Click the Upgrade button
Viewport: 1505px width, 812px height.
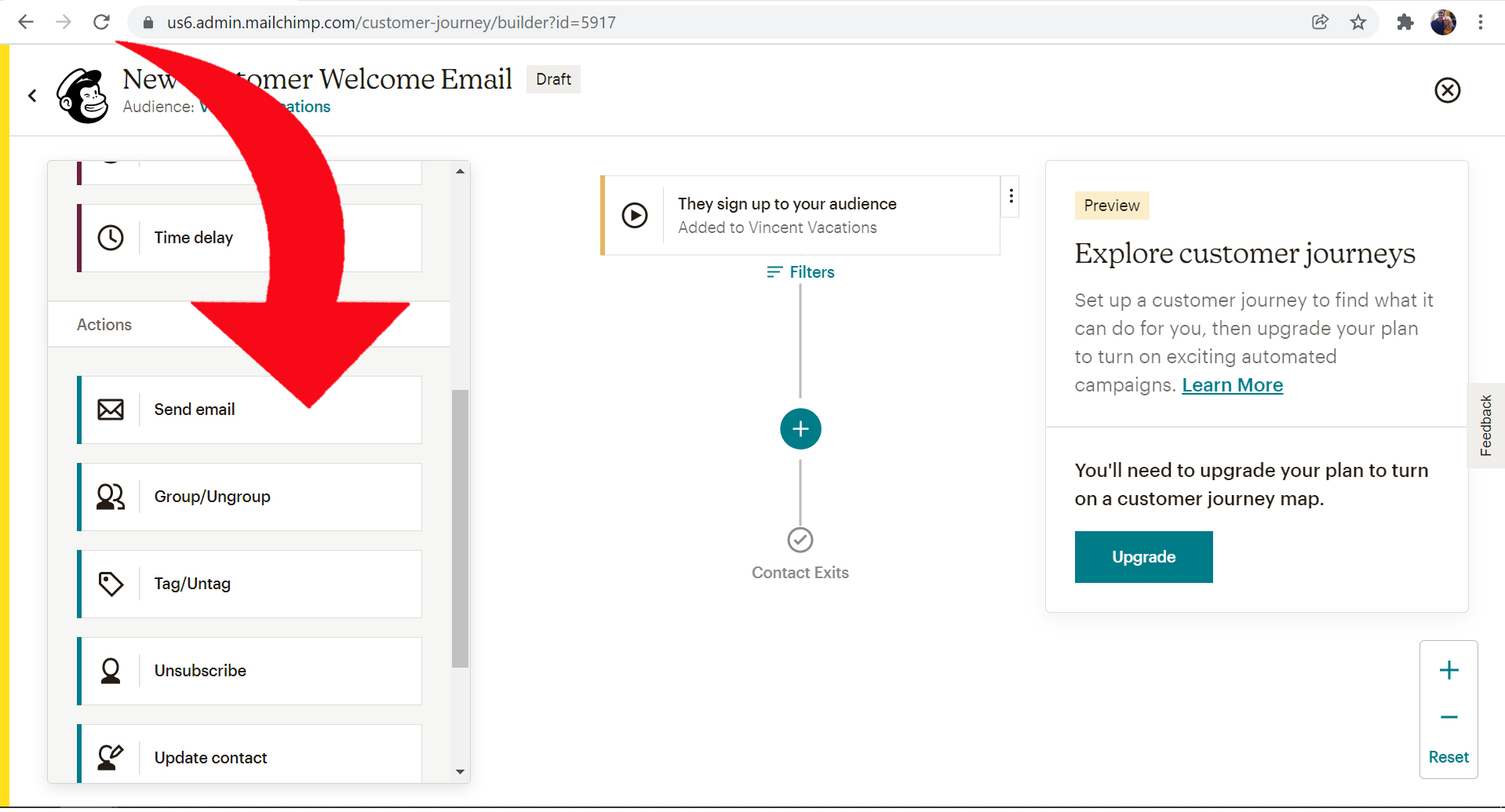click(1144, 557)
